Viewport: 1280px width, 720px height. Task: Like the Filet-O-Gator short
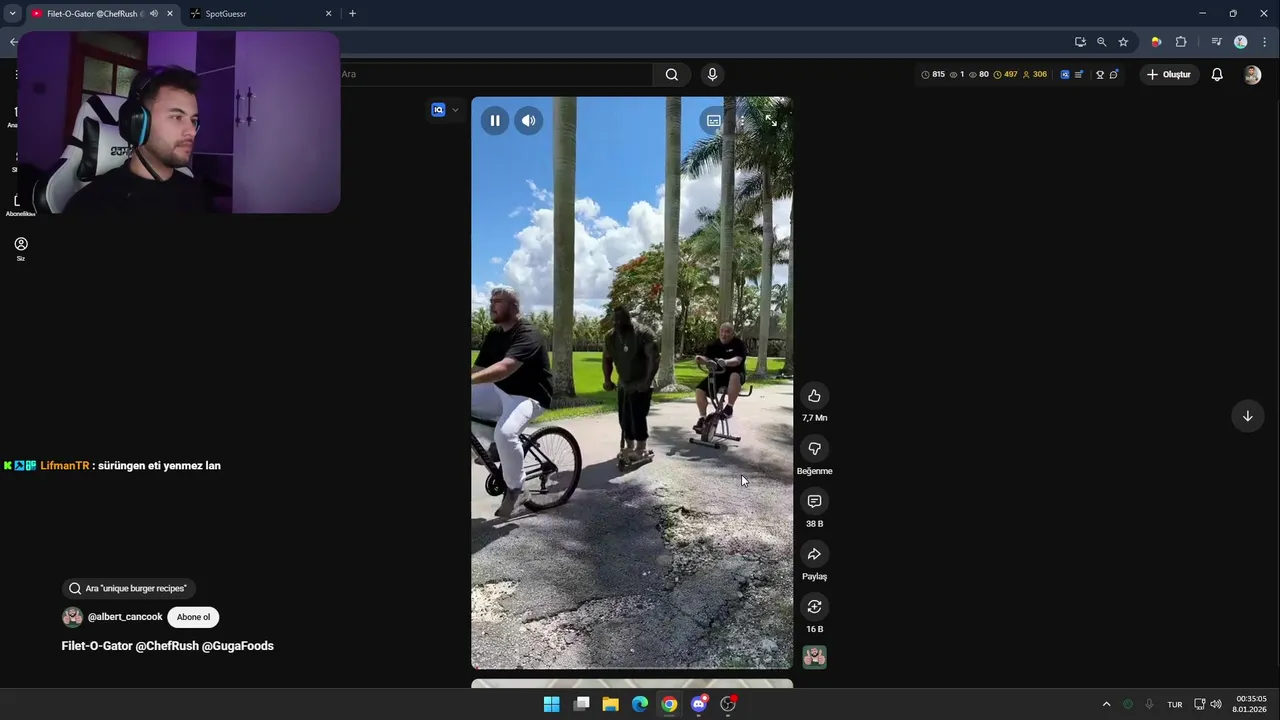814,396
